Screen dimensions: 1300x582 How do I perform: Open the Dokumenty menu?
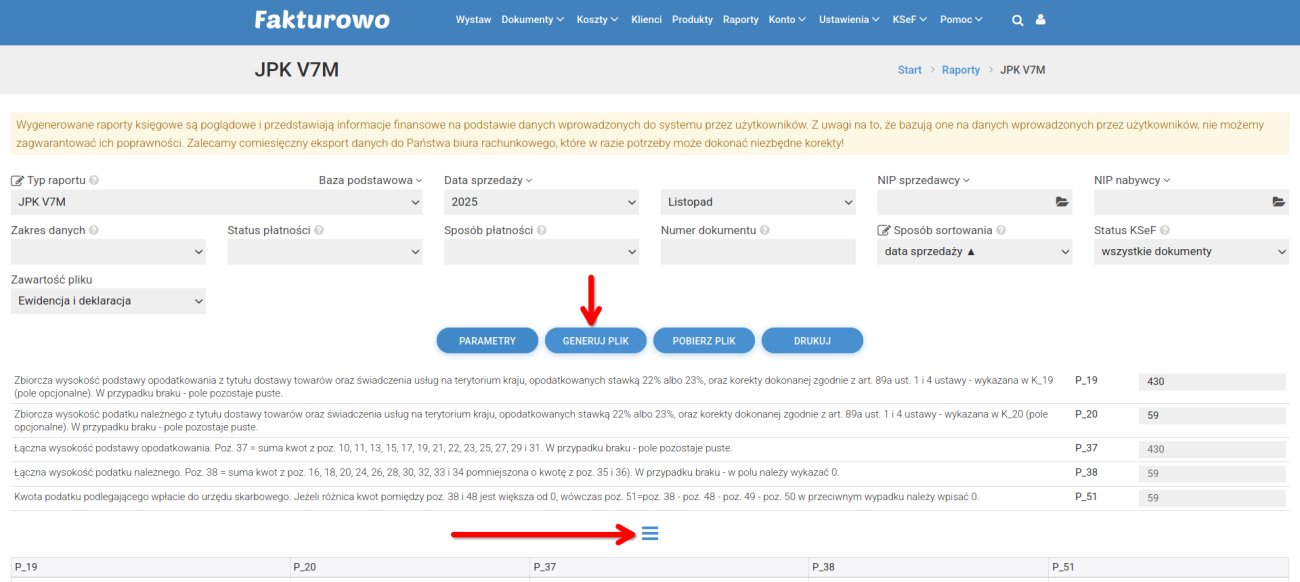(532, 20)
